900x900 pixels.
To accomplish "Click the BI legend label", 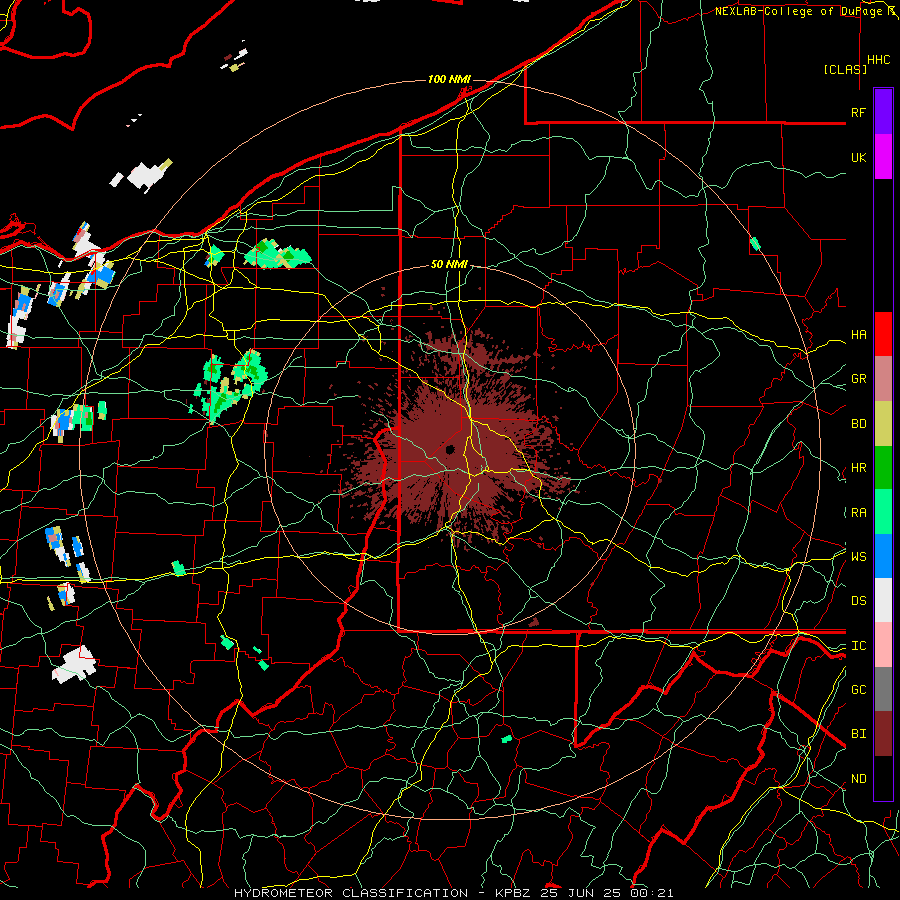I will pyautogui.click(x=858, y=734).
